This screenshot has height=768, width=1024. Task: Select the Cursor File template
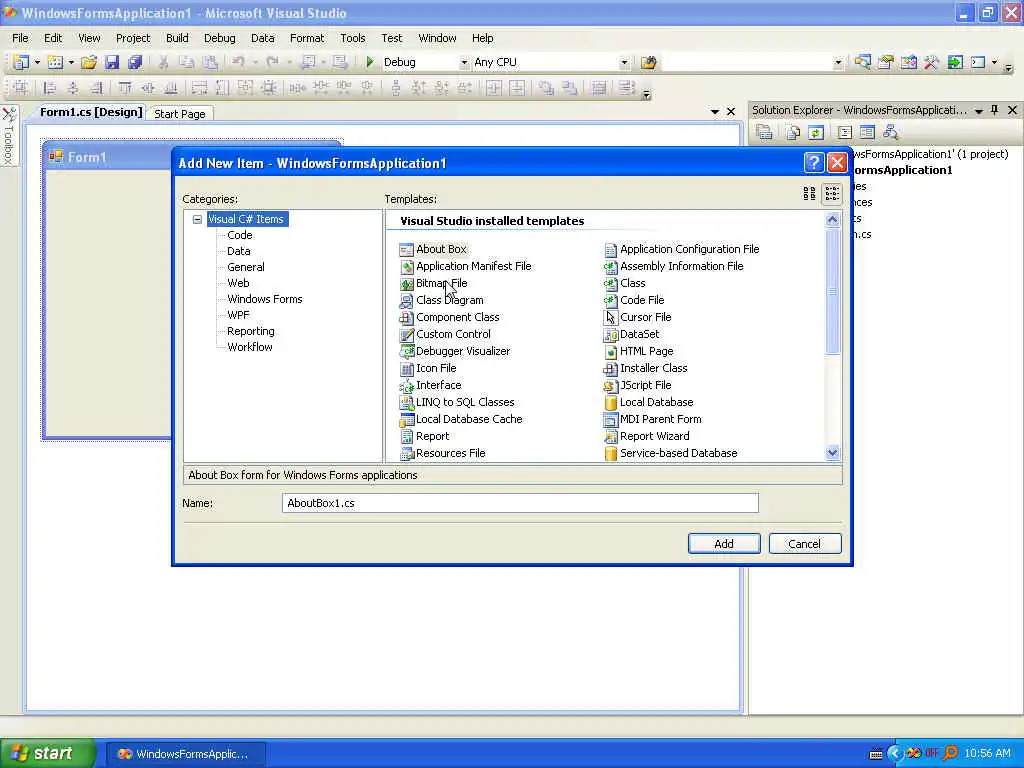click(x=637, y=317)
